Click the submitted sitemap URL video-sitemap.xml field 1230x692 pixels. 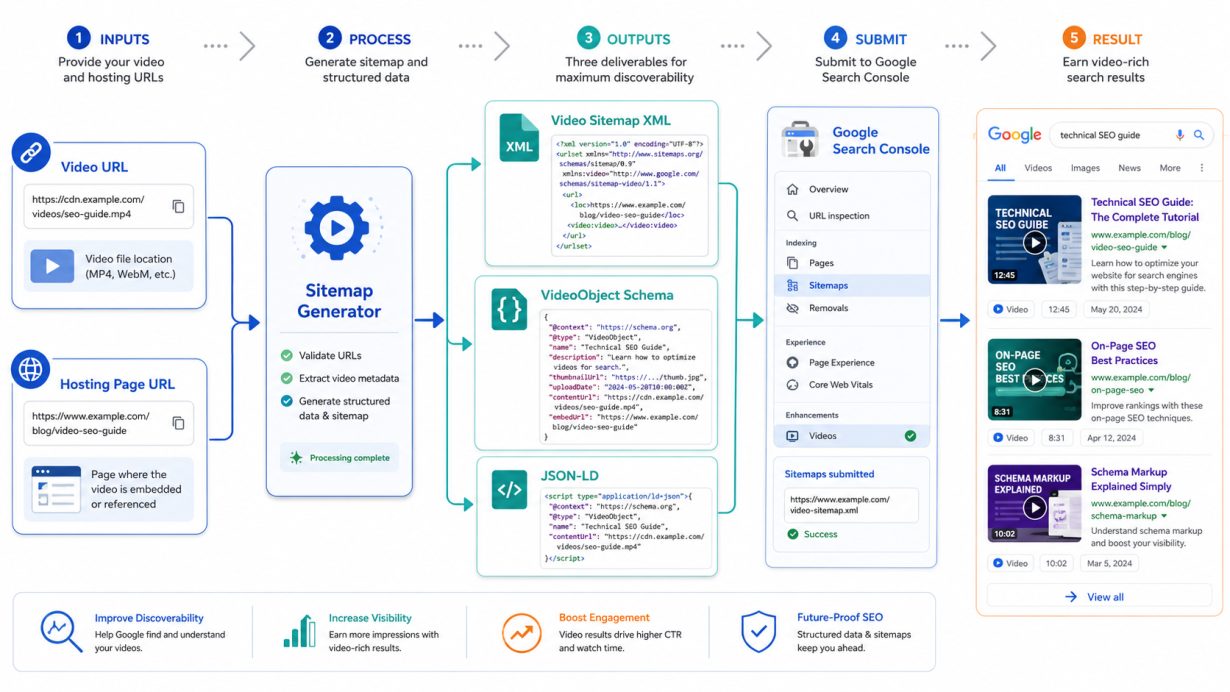coord(851,505)
